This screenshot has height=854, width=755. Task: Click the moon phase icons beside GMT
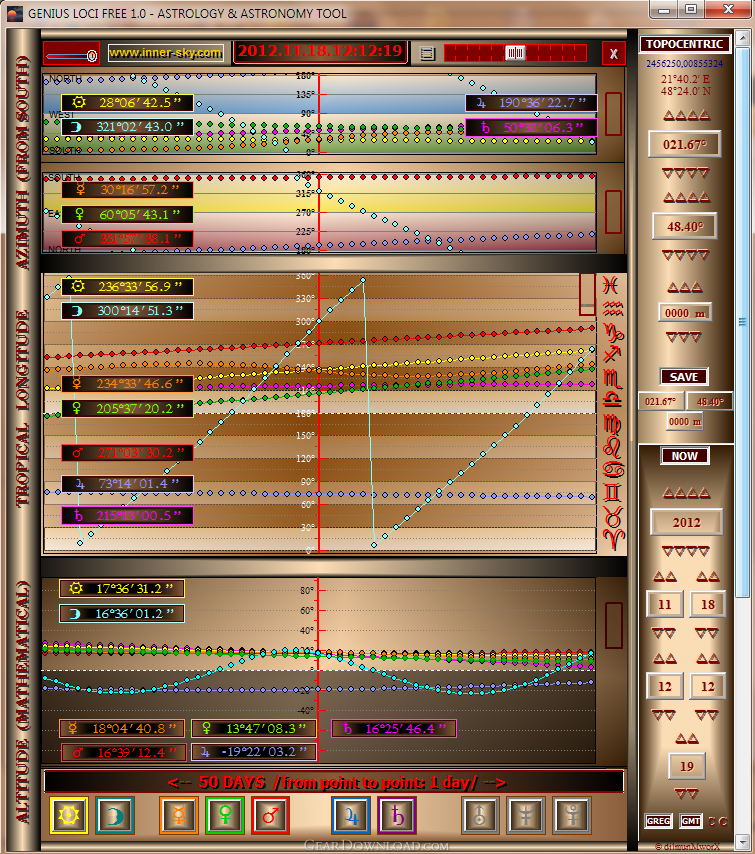718,821
